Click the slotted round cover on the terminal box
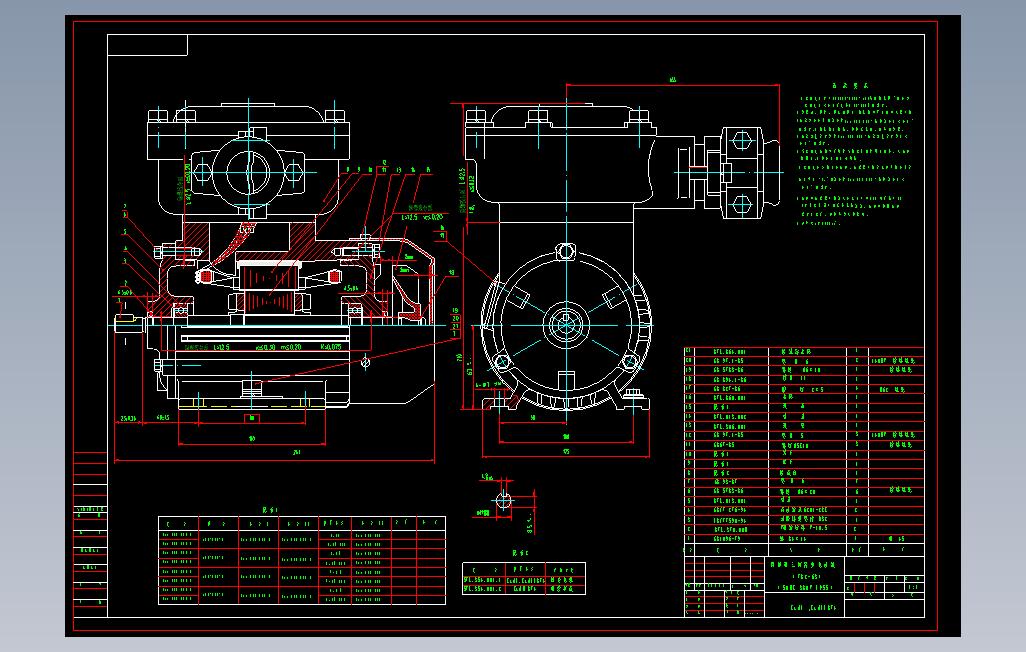 tap(249, 172)
